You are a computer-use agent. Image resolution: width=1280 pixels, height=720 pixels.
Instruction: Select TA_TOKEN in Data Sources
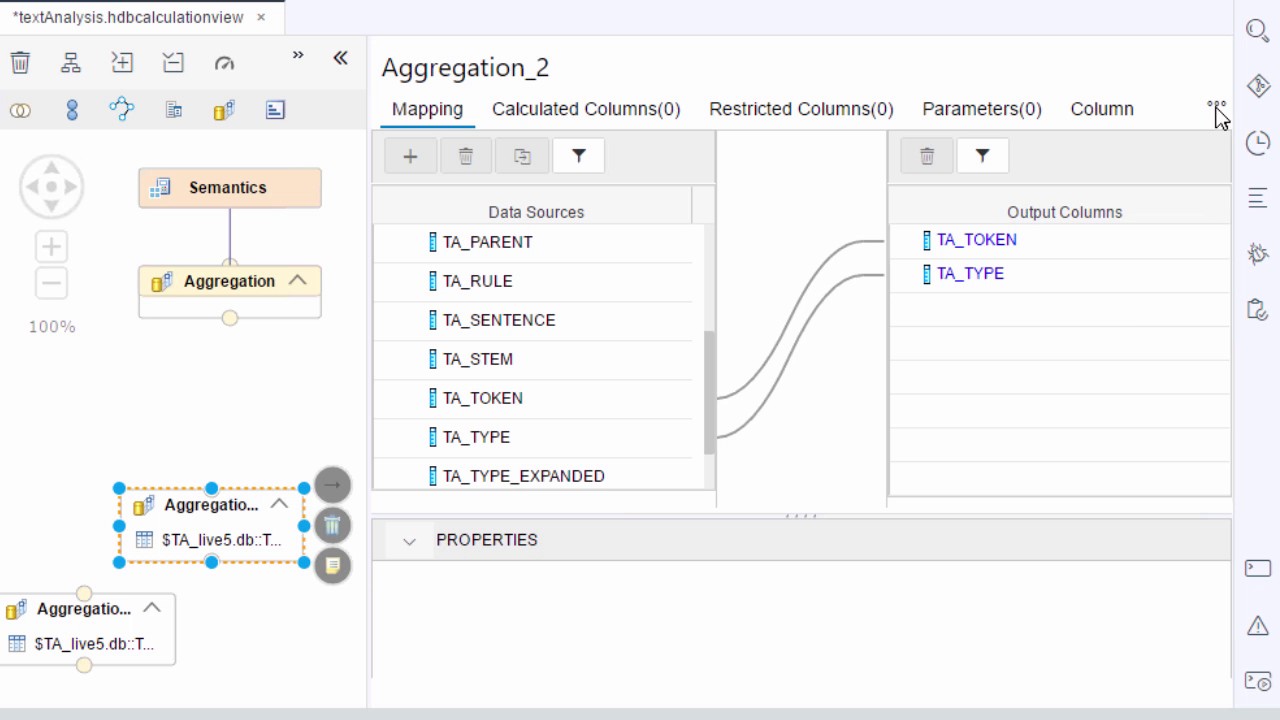(x=532, y=398)
